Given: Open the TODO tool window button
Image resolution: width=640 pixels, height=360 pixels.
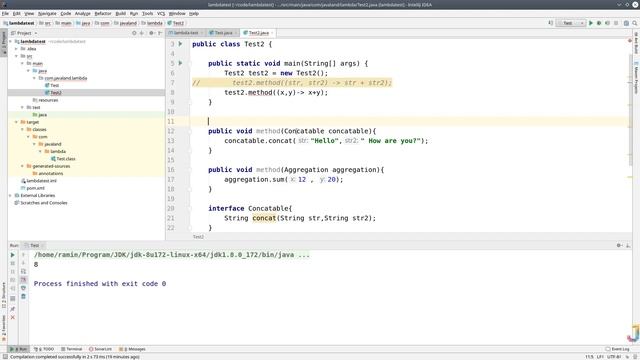Looking at the screenshot, I should tap(44, 349).
